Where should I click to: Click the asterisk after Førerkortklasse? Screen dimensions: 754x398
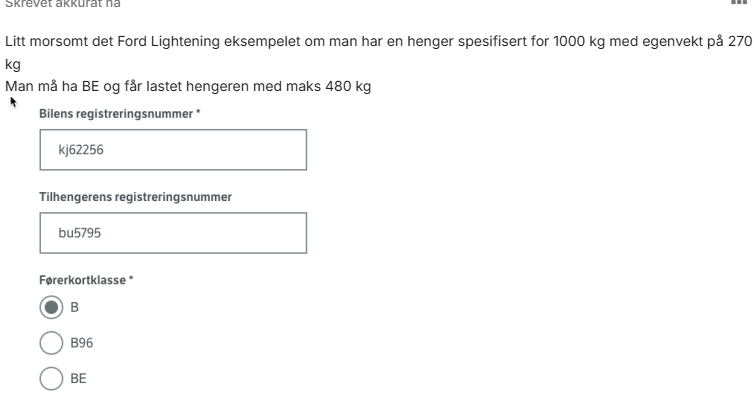(131, 278)
